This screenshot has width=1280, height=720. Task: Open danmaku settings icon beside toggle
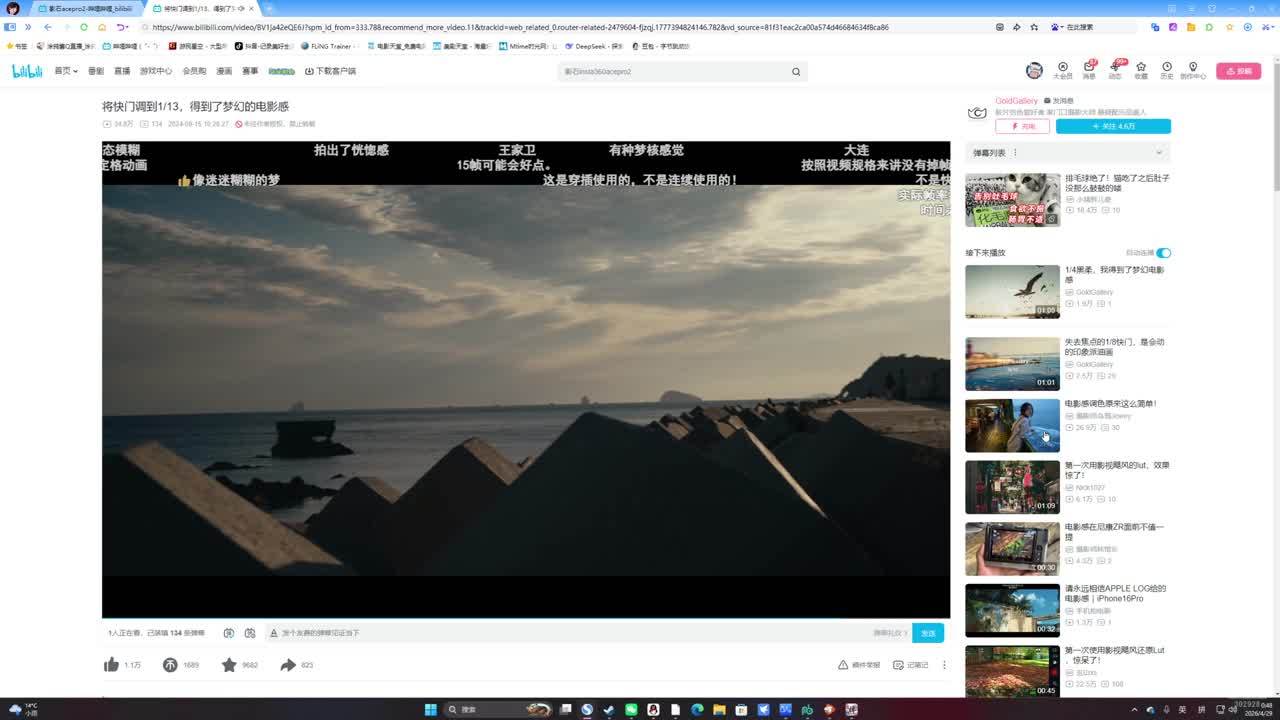250,633
